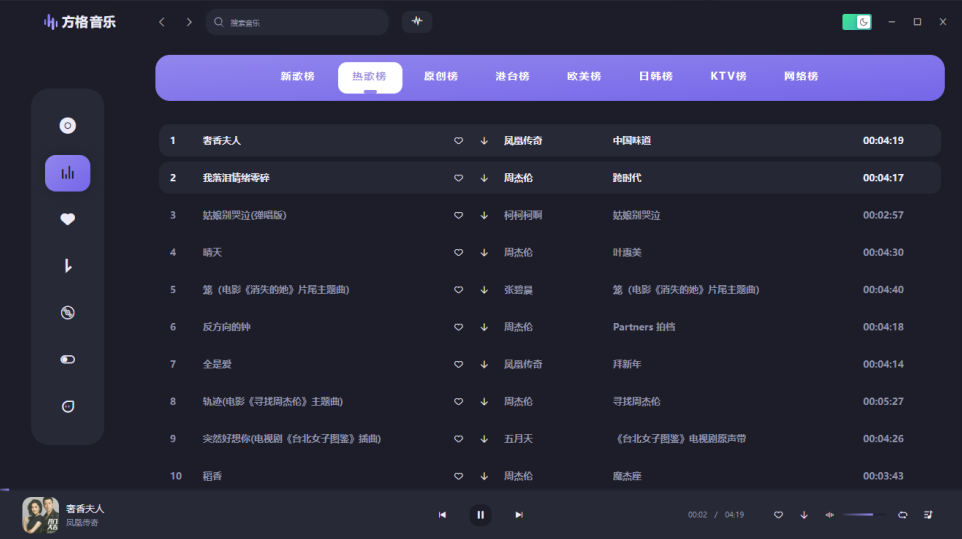Like the song 奢香夫人 in row 1
Screen dimensions: 962x539
point(458,140)
